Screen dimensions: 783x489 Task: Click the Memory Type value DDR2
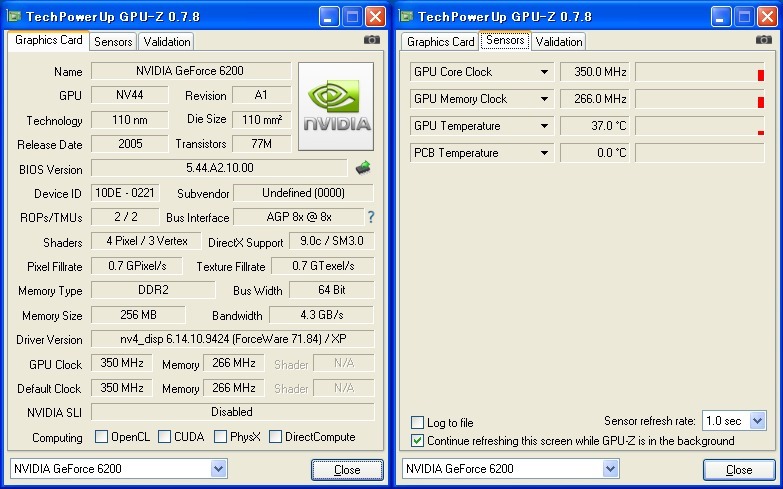coord(153,290)
